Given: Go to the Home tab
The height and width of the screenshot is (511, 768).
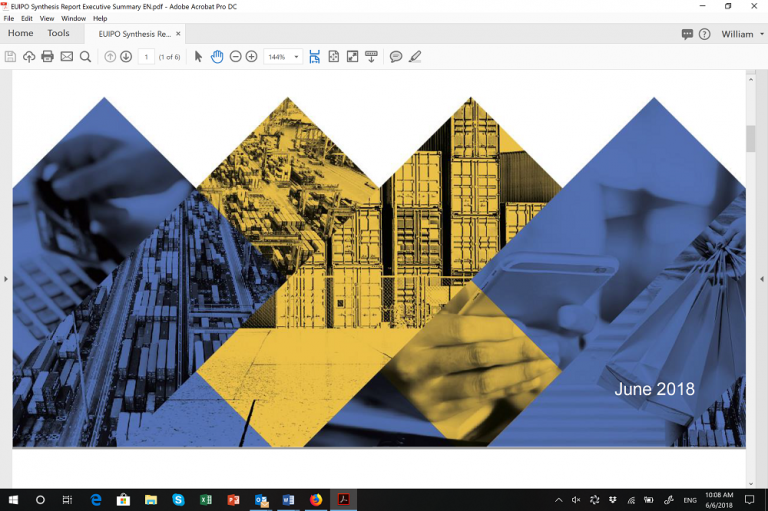Looking at the screenshot, I should (x=20, y=33).
